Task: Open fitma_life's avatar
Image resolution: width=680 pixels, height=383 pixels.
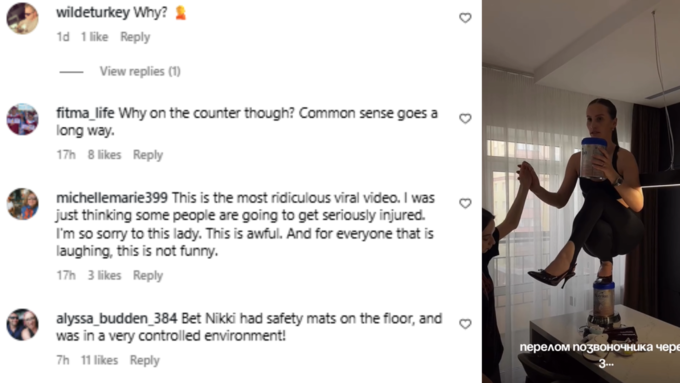Action: pos(23,119)
